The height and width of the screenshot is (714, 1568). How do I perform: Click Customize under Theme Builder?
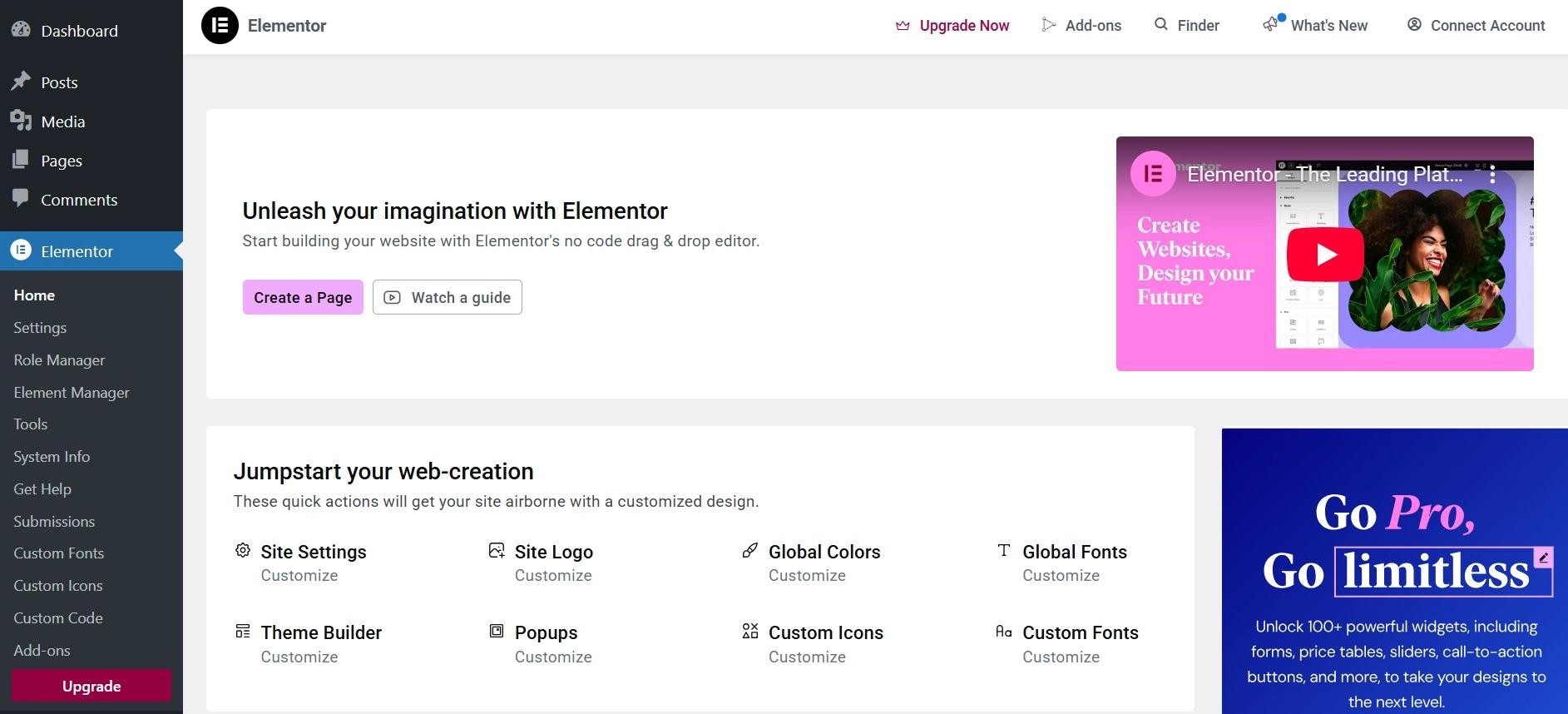coord(299,657)
